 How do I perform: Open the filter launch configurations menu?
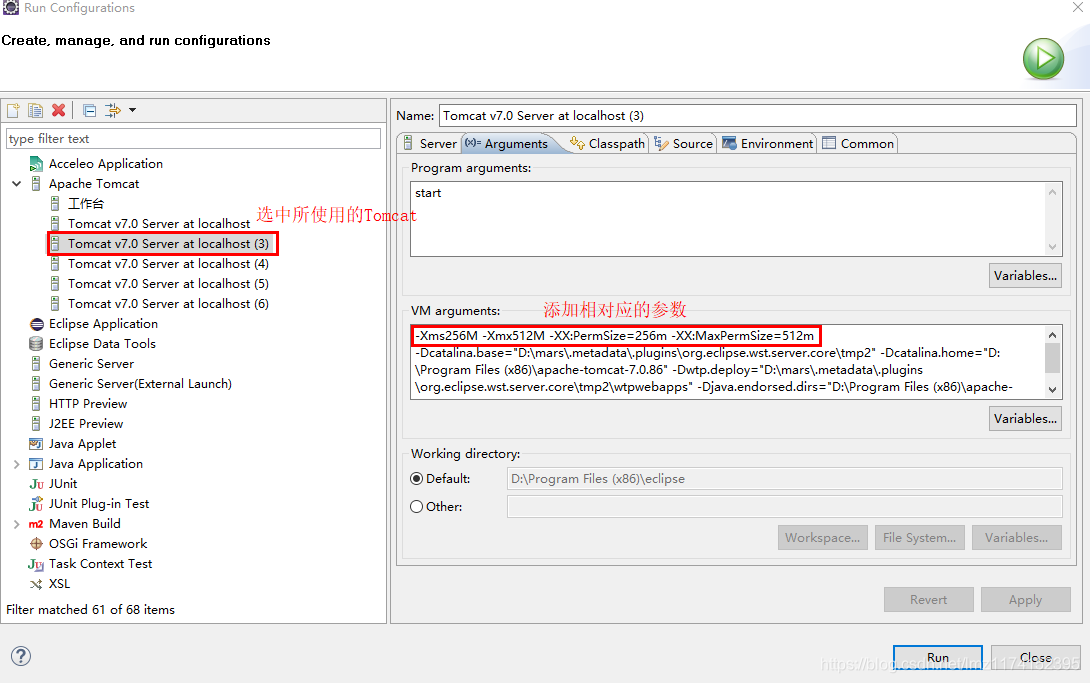(x=112, y=110)
